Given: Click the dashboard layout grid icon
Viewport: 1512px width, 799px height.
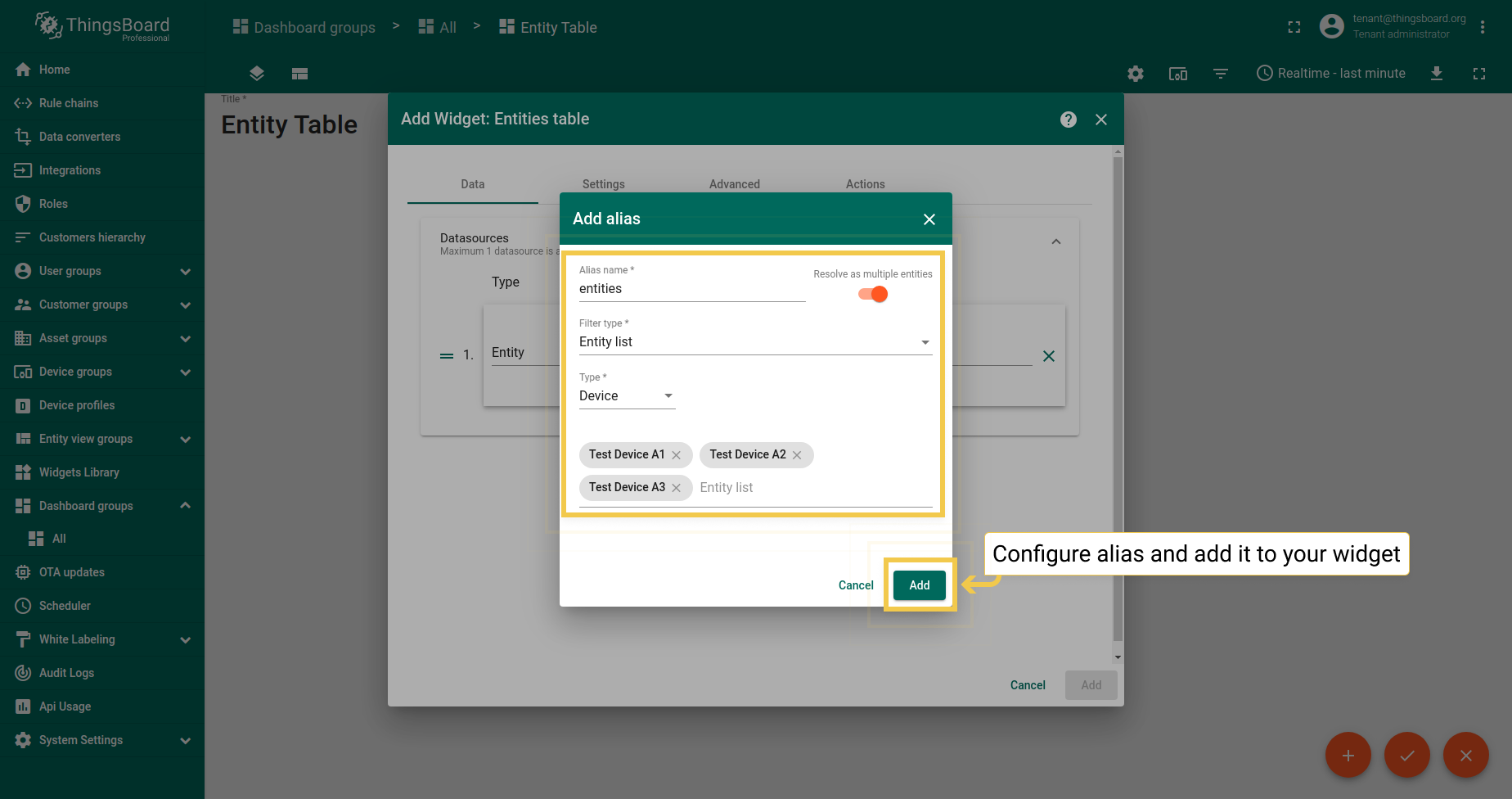Looking at the screenshot, I should tap(299, 74).
